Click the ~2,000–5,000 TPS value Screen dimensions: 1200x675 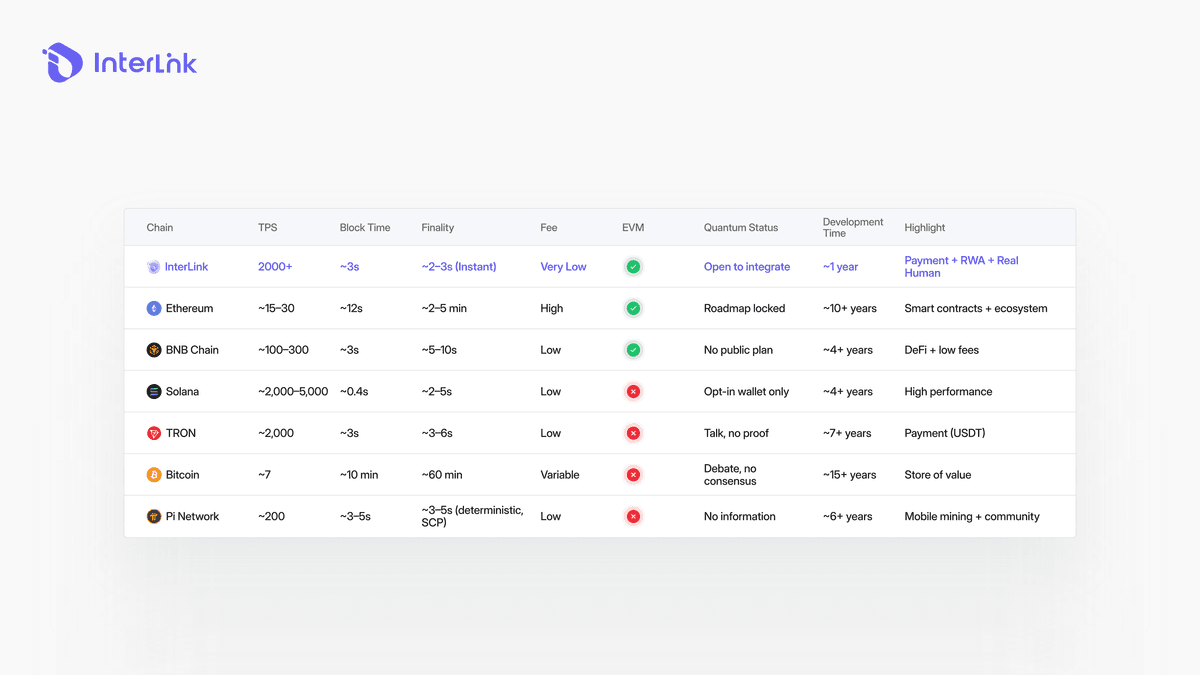point(293,392)
